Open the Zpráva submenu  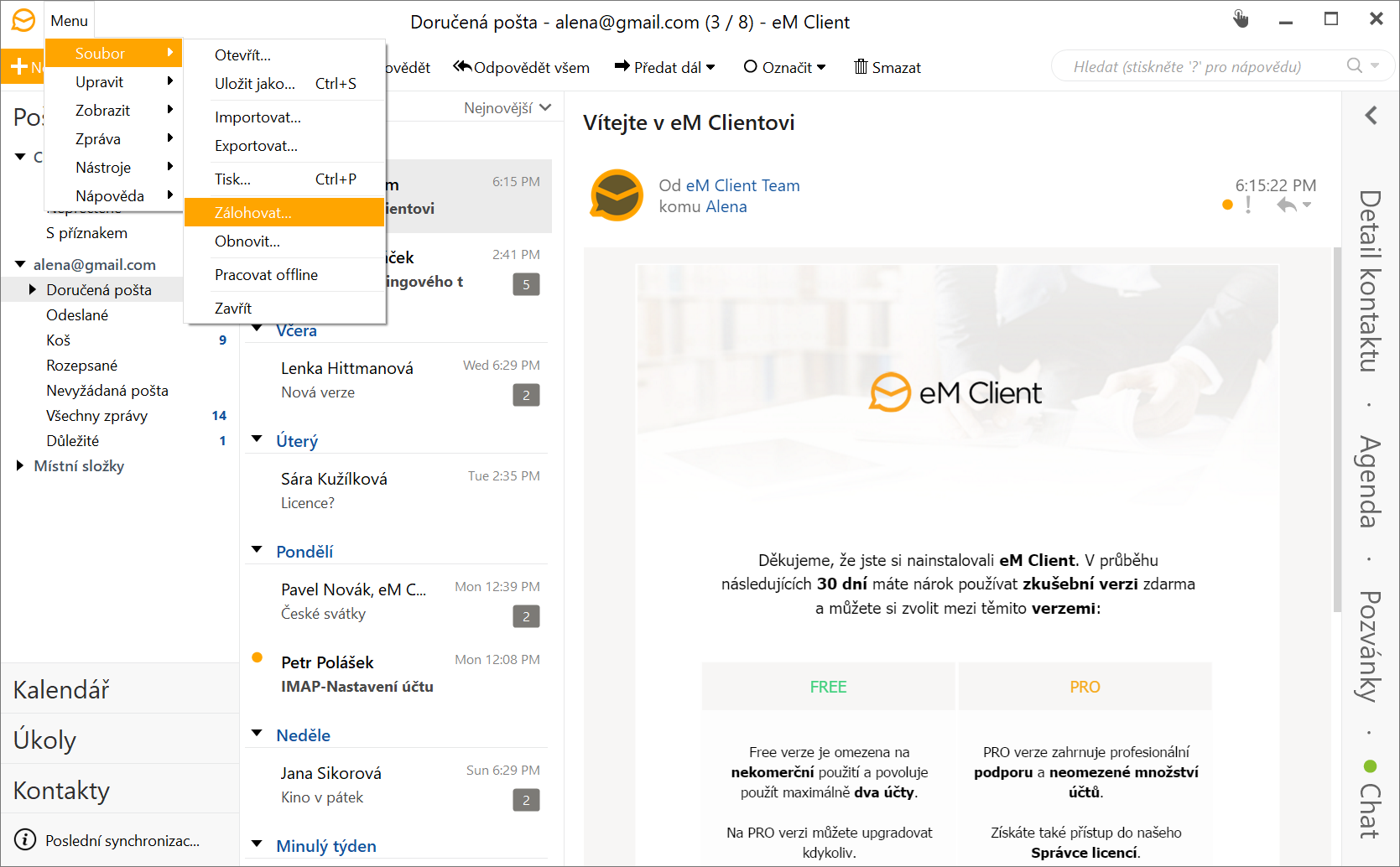[x=114, y=138]
